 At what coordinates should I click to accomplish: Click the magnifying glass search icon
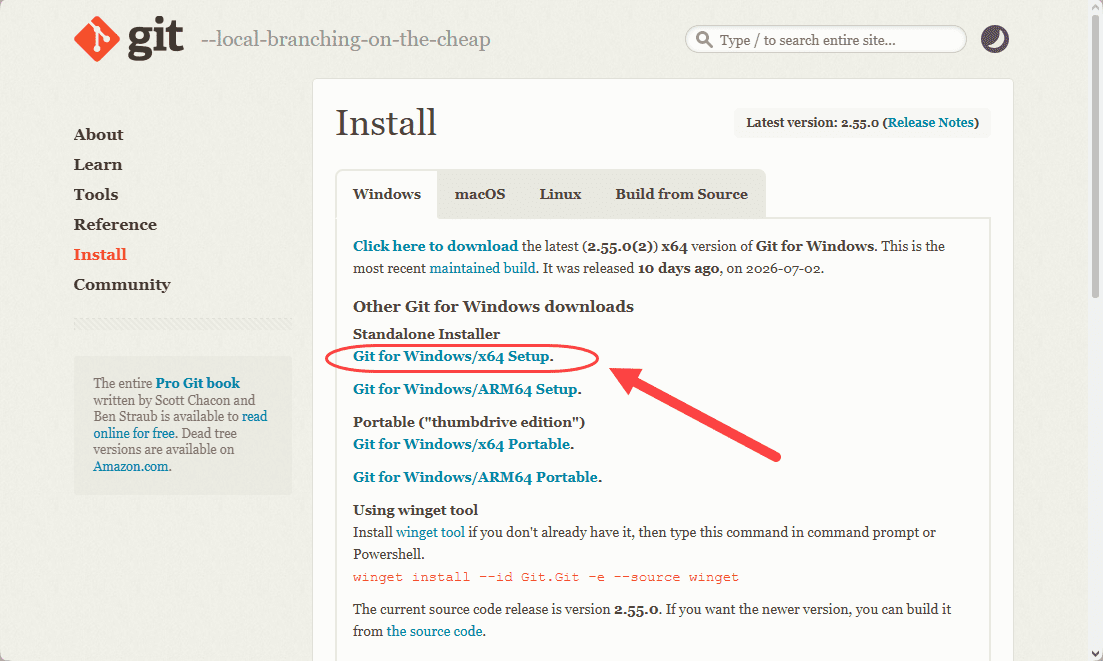point(704,39)
